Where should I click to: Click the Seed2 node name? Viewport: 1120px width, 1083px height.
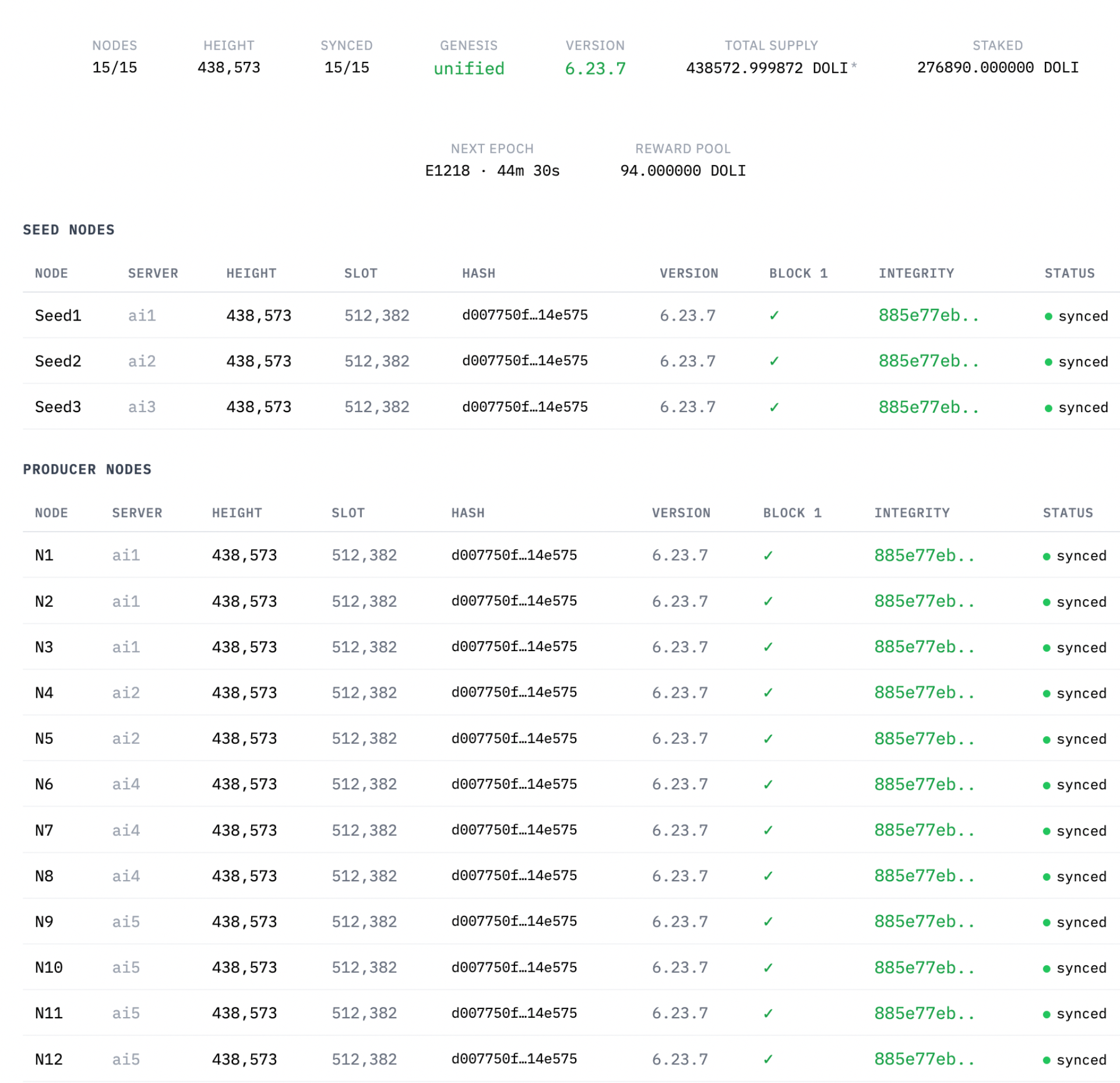pyautogui.click(x=58, y=361)
